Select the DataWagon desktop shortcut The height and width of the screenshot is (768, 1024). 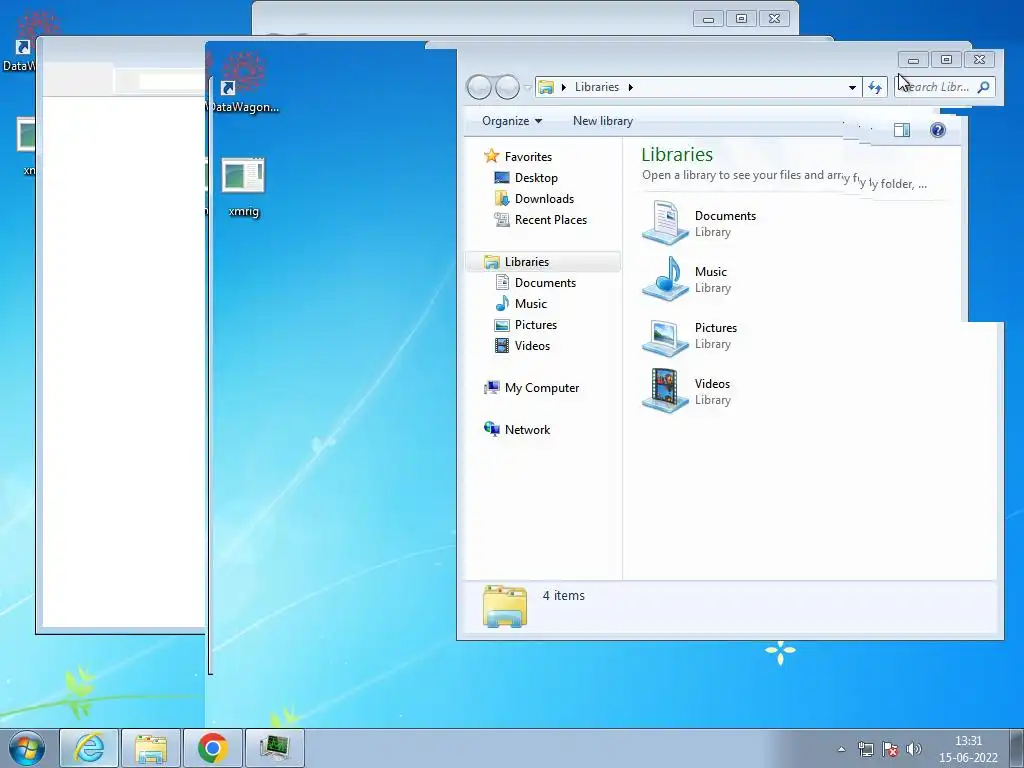(x=243, y=84)
